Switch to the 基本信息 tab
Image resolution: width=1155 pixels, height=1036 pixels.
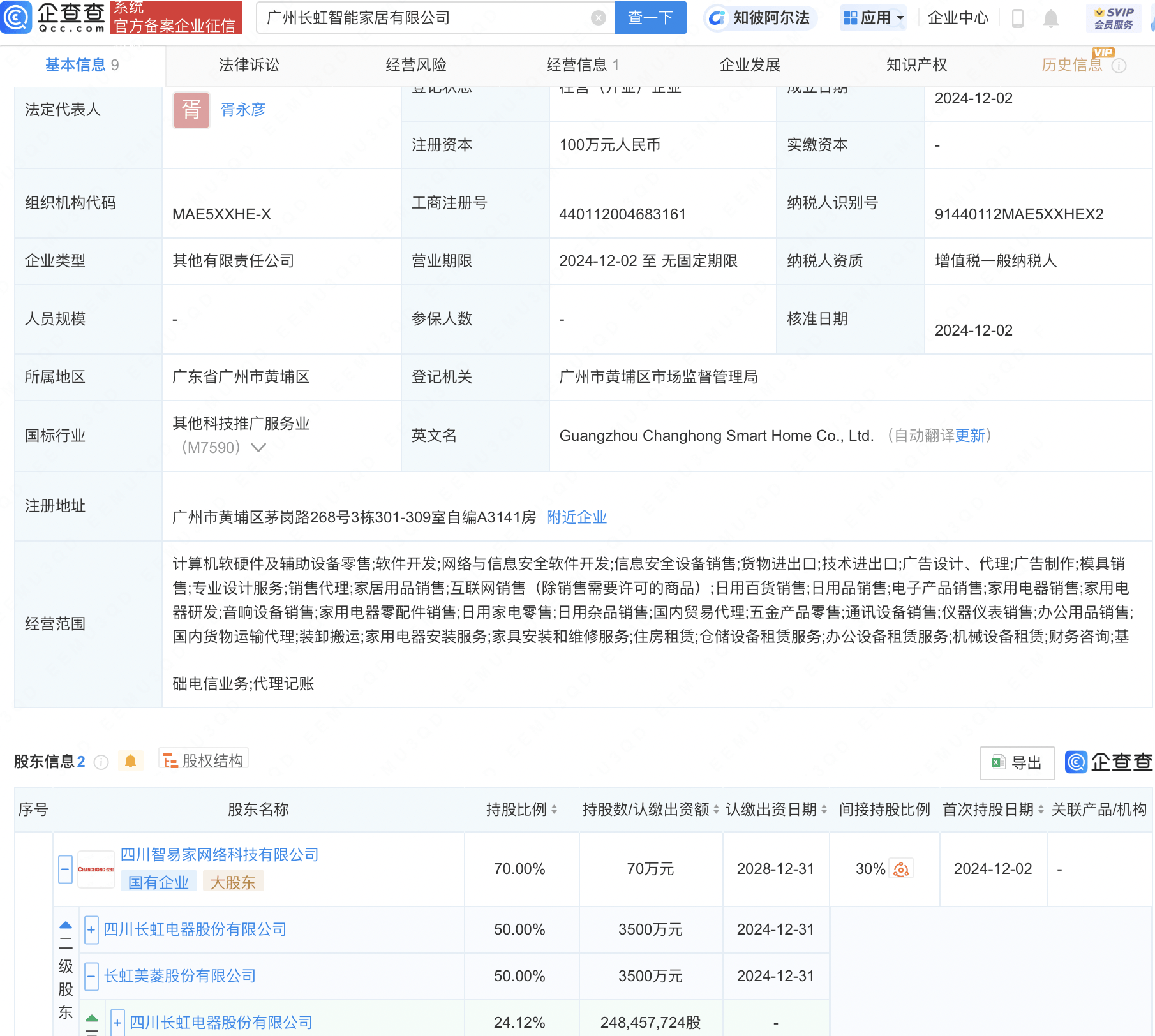82,65
